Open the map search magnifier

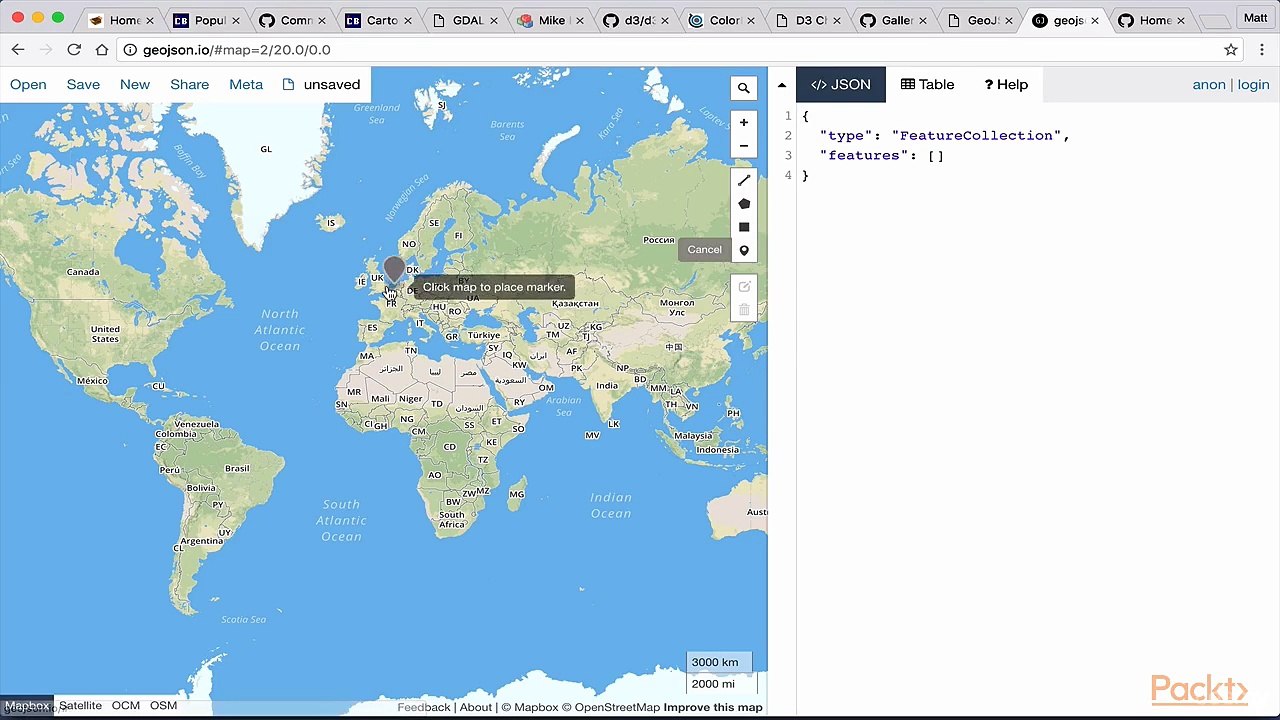(x=743, y=88)
